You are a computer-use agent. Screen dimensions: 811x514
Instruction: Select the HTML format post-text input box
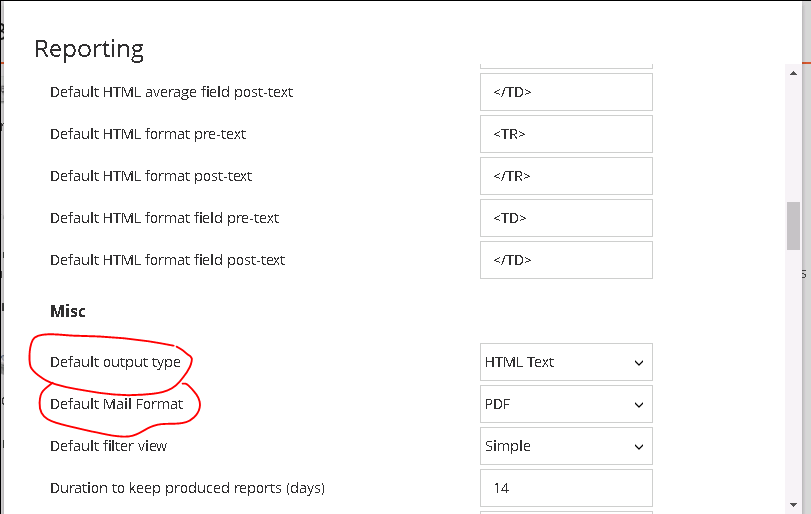(566, 176)
